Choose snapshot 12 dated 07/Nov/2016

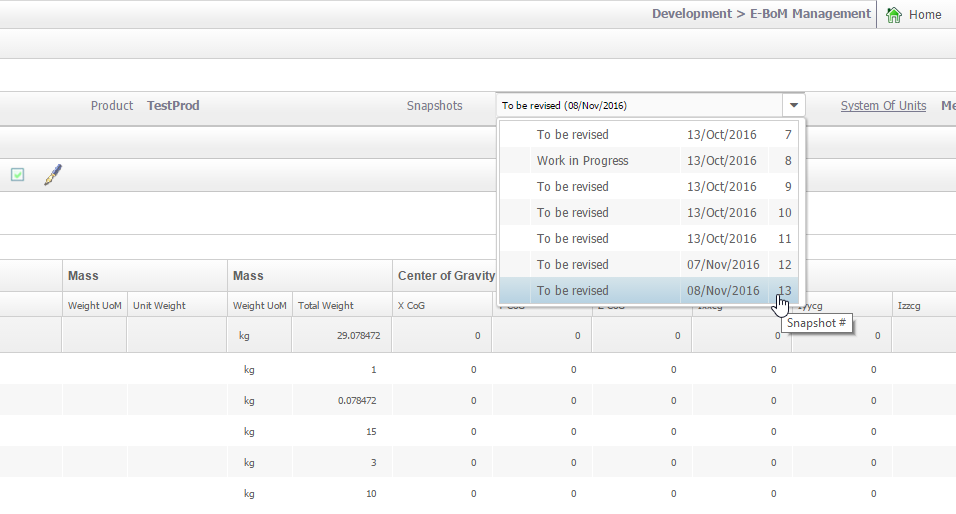(x=650, y=265)
